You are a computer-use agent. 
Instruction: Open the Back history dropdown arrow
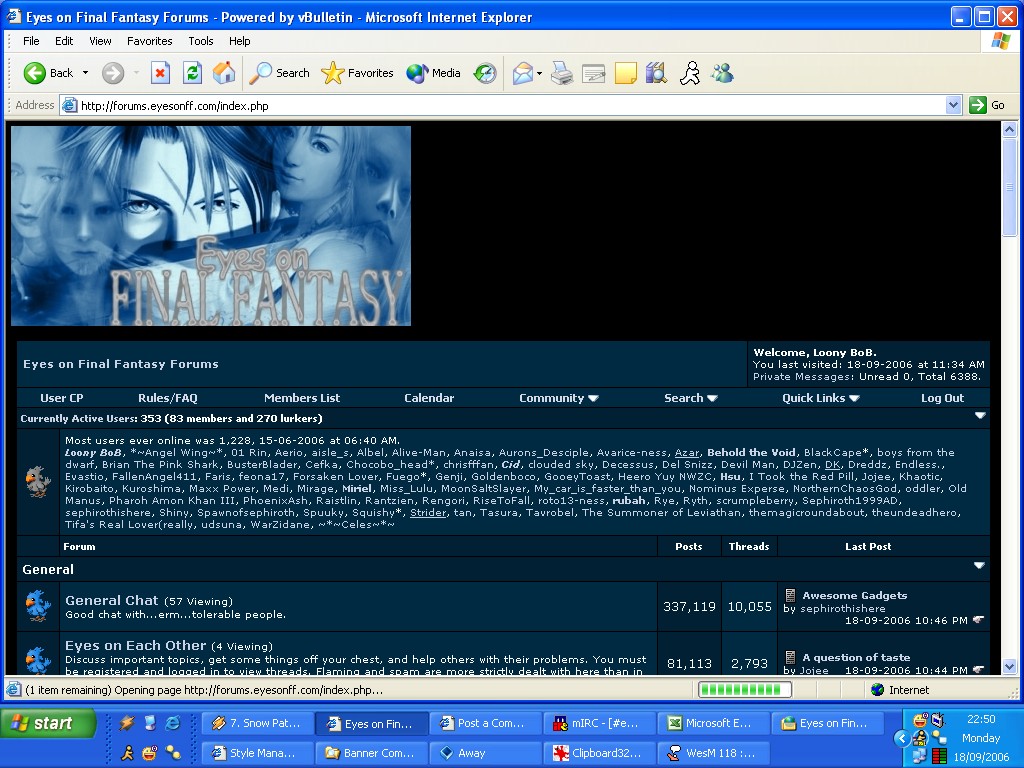point(85,73)
